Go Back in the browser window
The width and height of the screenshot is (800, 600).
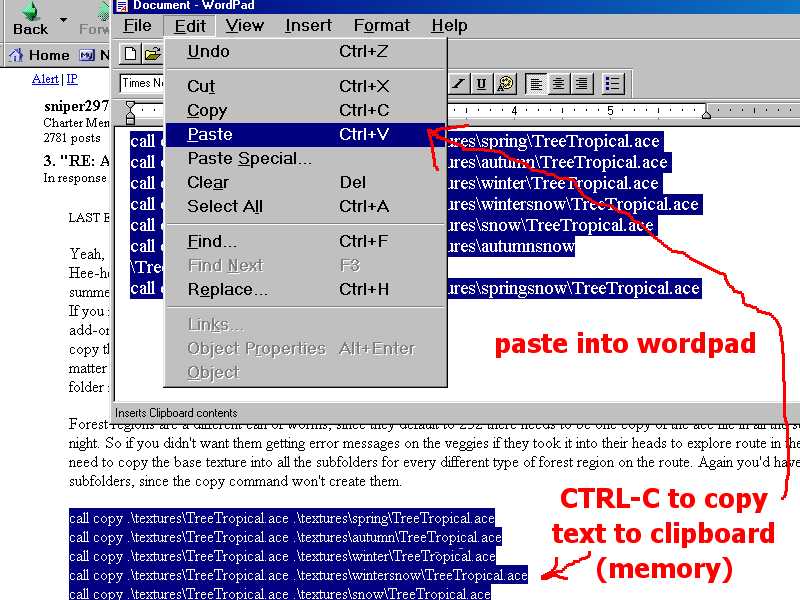31,18
